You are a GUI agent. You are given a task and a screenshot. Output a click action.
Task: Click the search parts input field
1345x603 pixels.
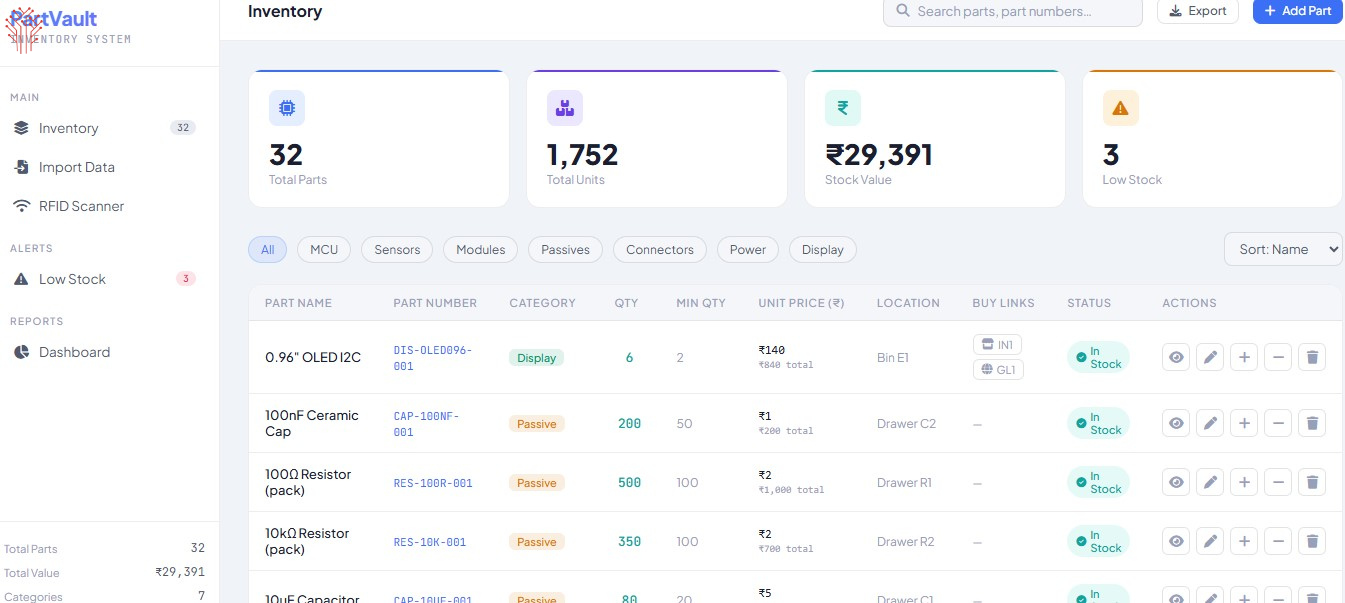pyautogui.click(x=1012, y=11)
